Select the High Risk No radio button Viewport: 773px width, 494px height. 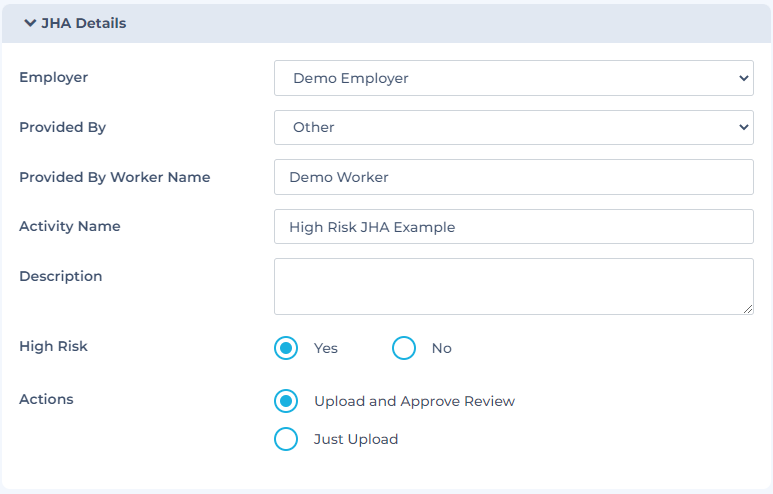coord(404,348)
